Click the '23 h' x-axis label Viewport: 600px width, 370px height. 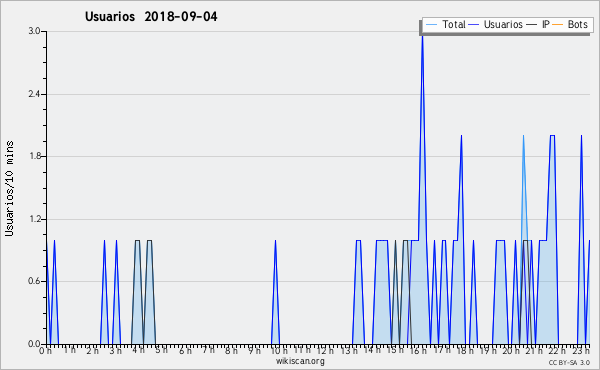tap(581, 351)
